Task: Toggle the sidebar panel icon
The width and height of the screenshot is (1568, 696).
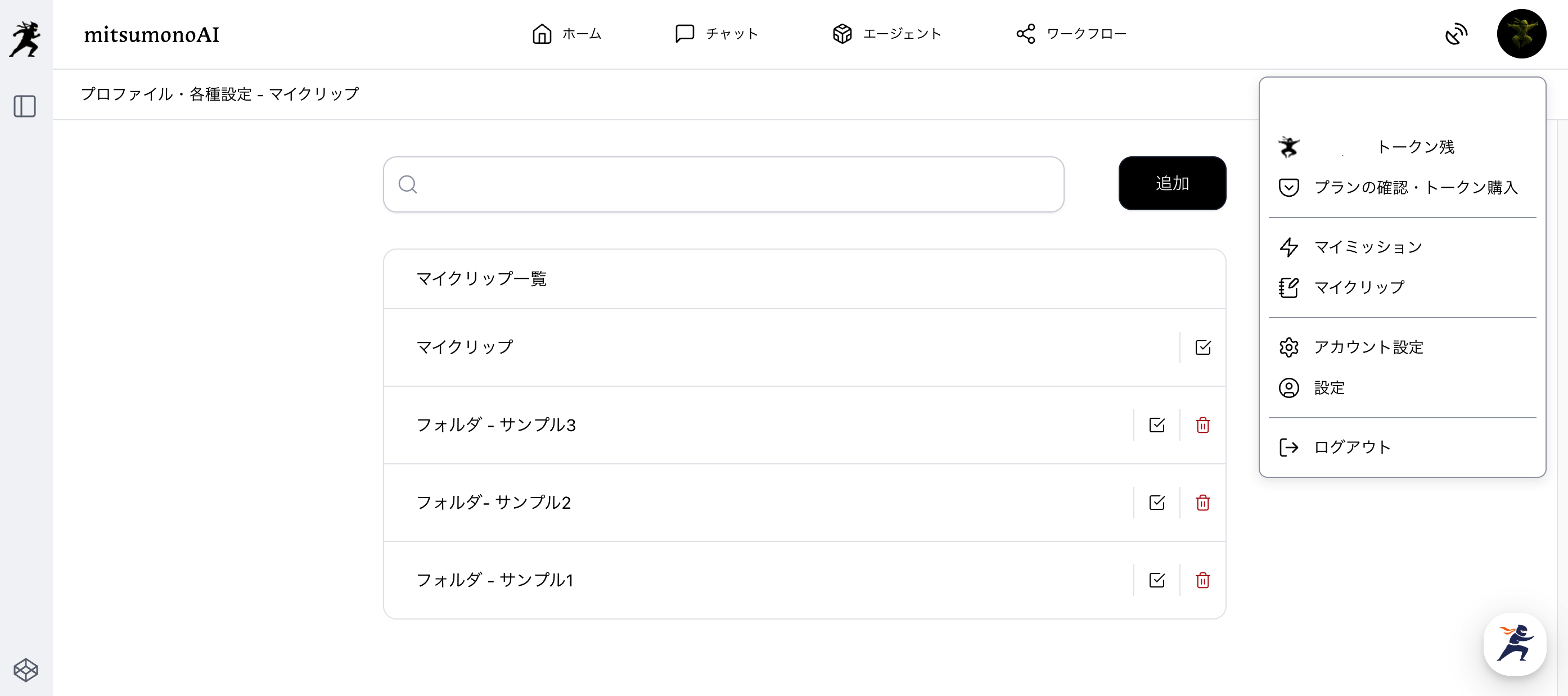Action: 25,106
